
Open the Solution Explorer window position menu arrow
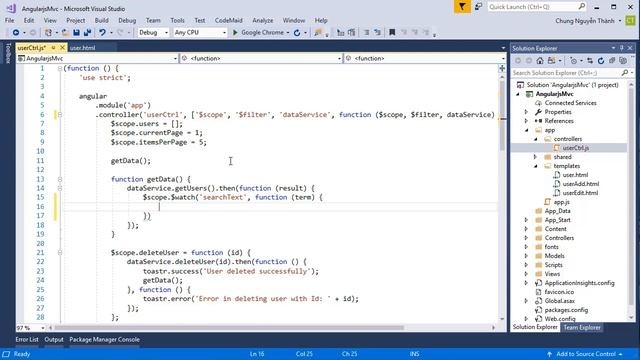pyautogui.click(x=613, y=48)
